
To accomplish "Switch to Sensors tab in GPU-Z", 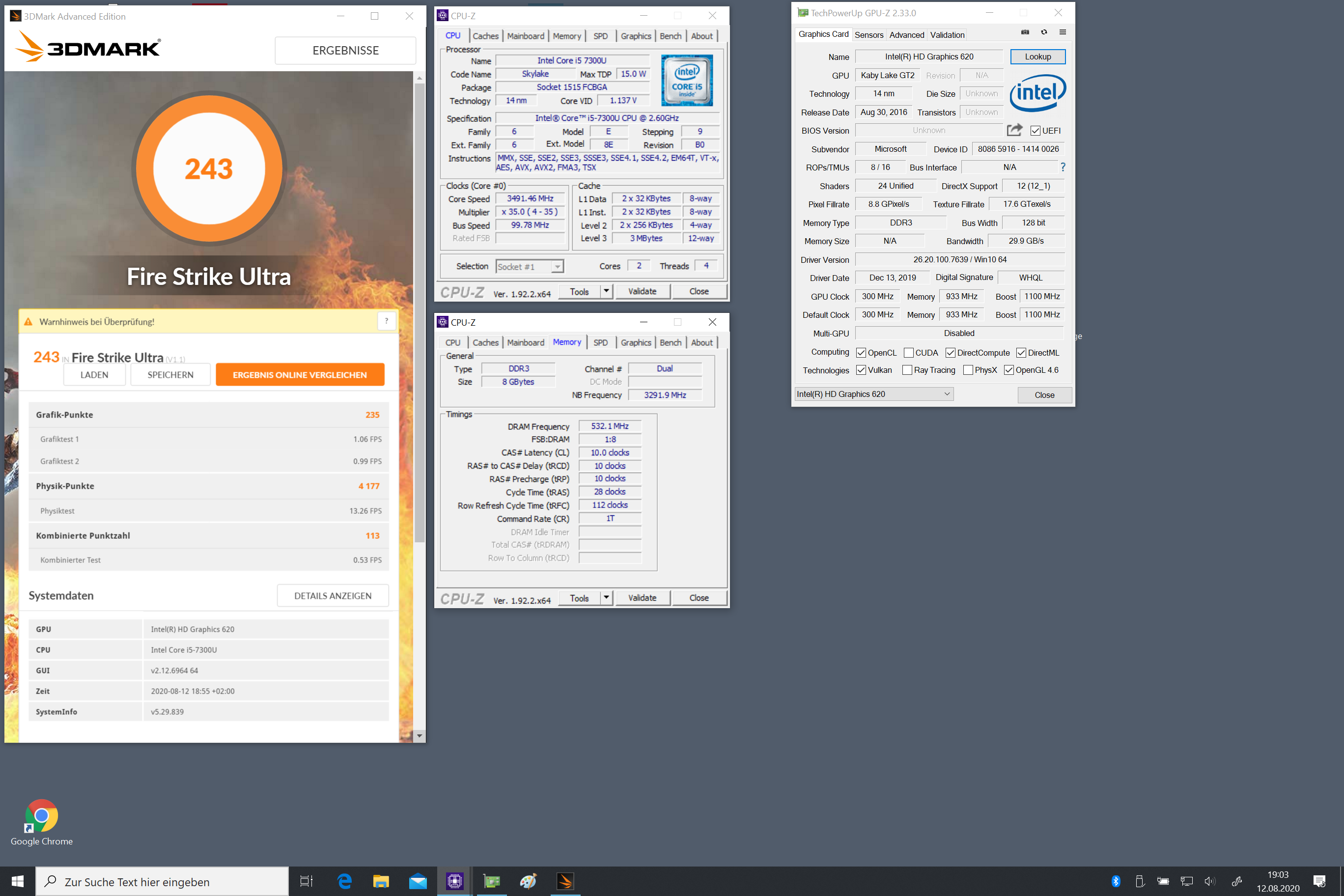I will (868, 35).
